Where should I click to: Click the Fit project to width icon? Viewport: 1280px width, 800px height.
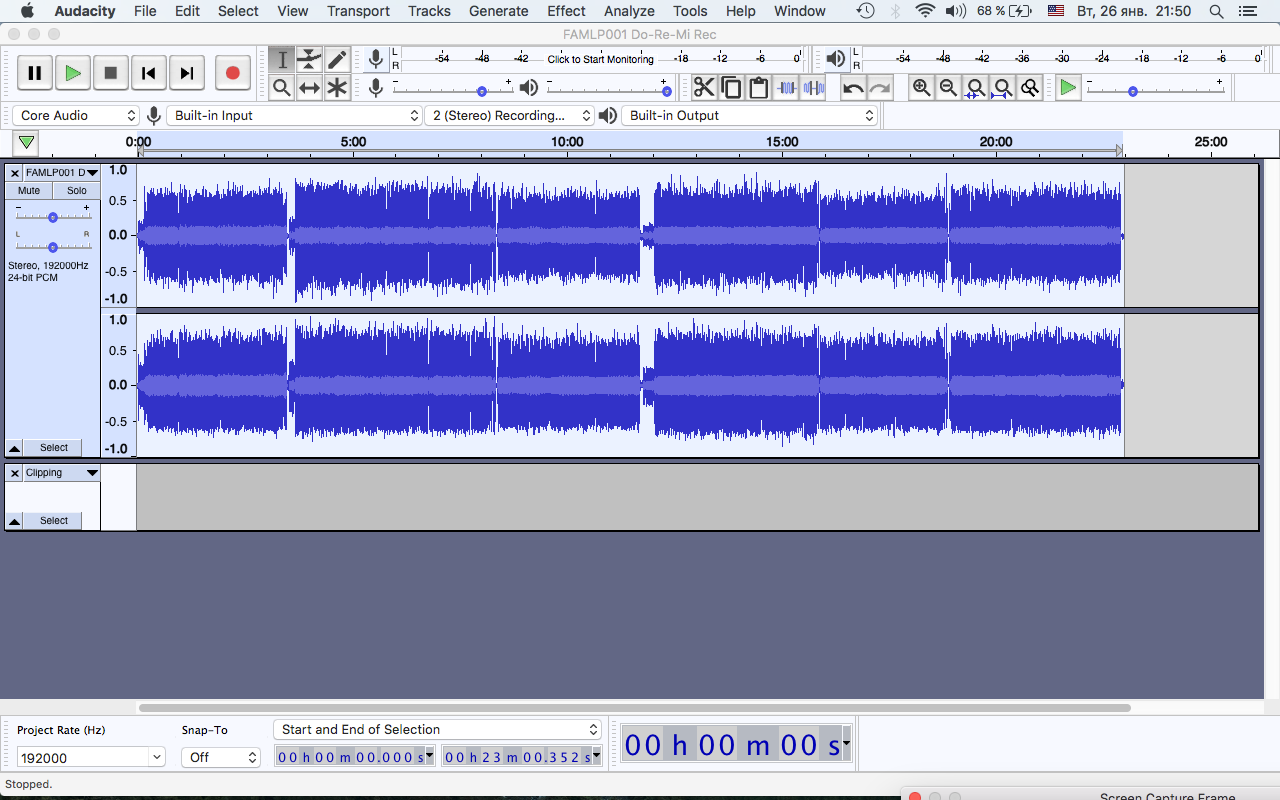tap(1003, 88)
